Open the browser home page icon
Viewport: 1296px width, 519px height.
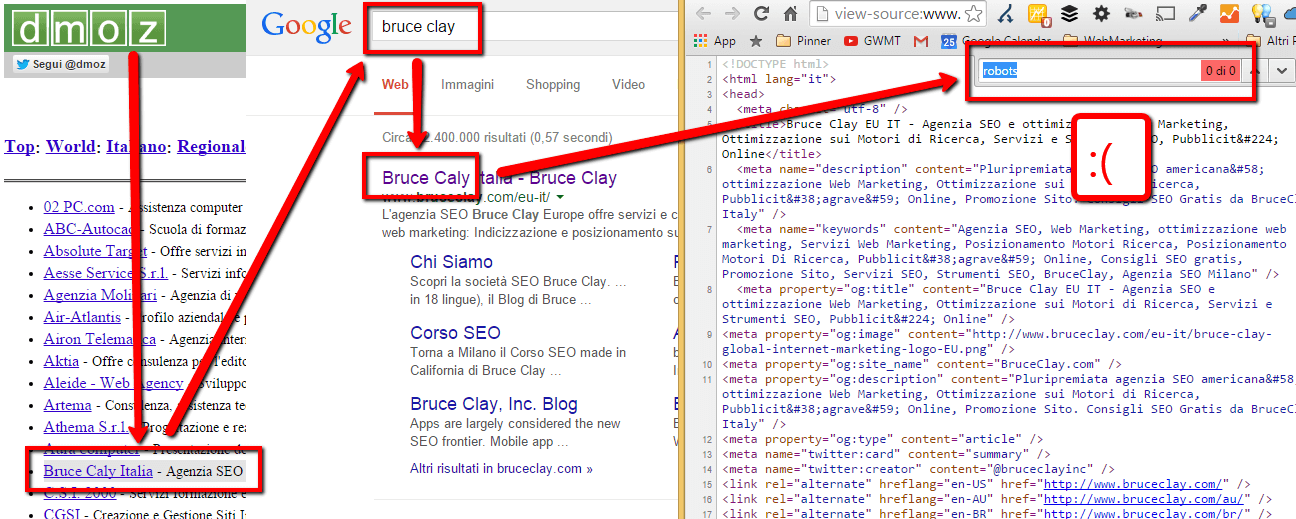point(791,14)
